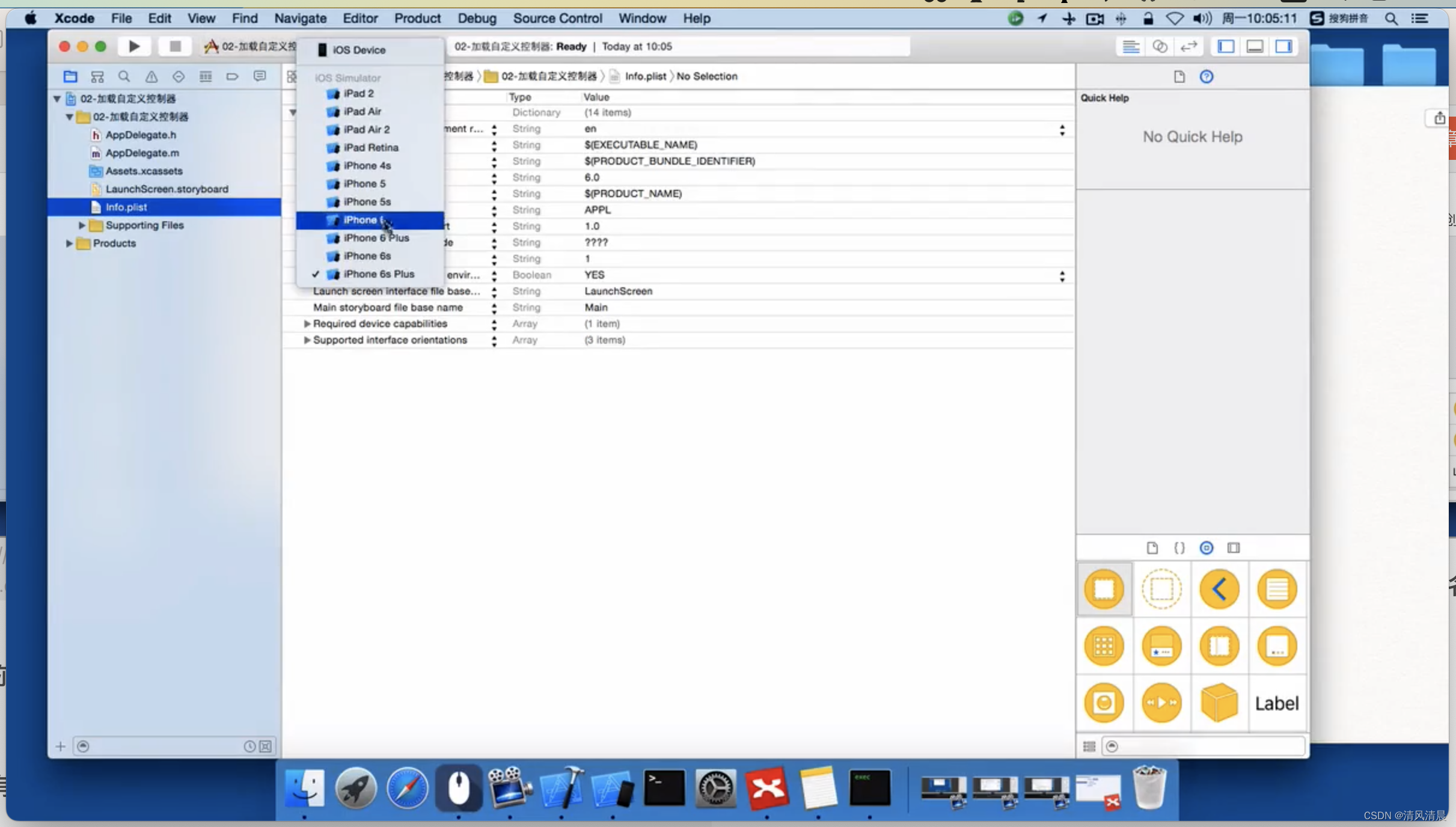The image size is (1456, 827).
Task: Open LaunchScreen.storyboard in navigator
Action: pyautogui.click(x=167, y=189)
